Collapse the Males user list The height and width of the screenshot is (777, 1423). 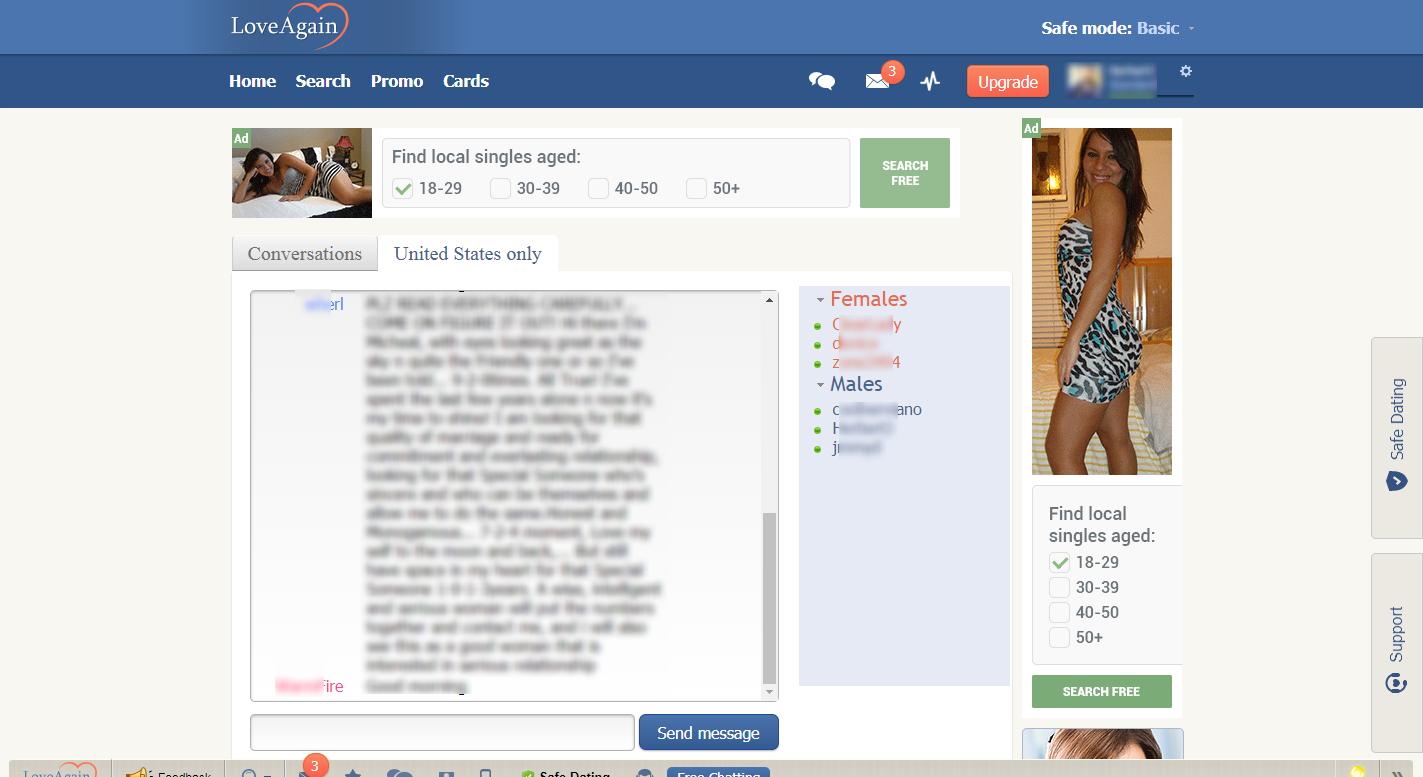pos(820,384)
